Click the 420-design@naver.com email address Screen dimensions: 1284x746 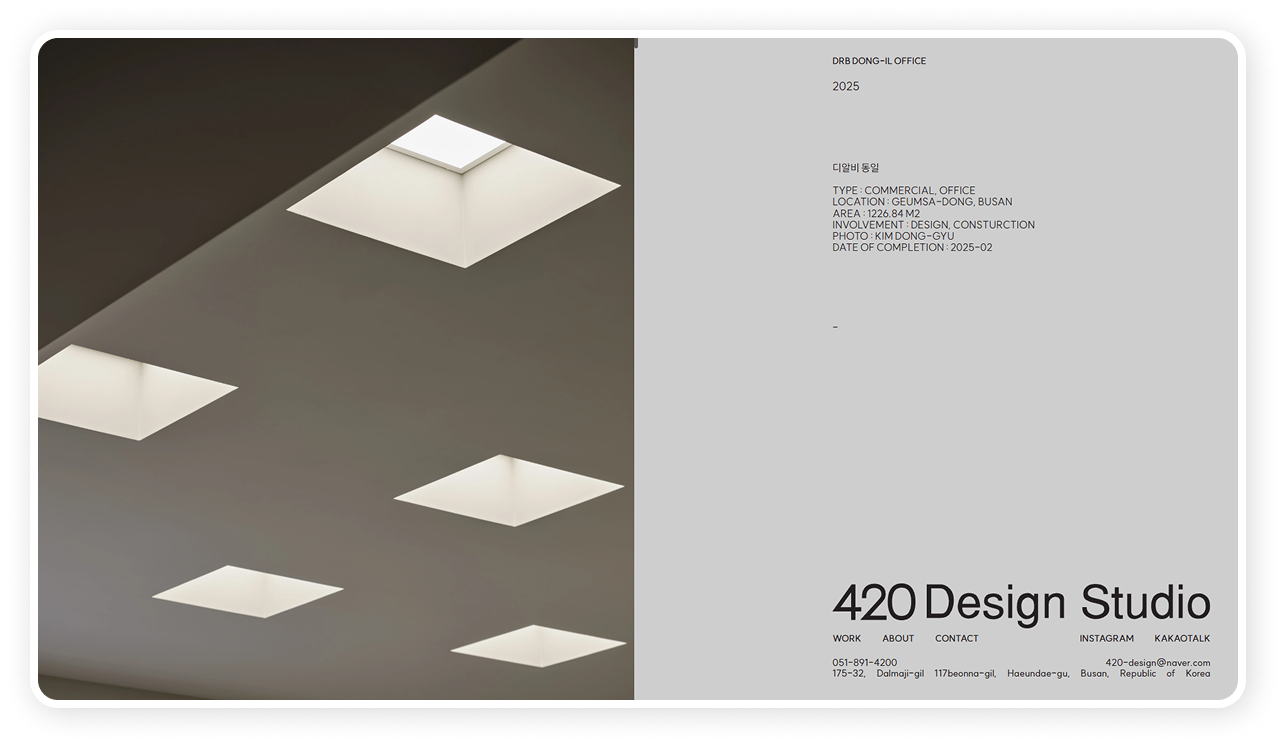tap(1157, 662)
